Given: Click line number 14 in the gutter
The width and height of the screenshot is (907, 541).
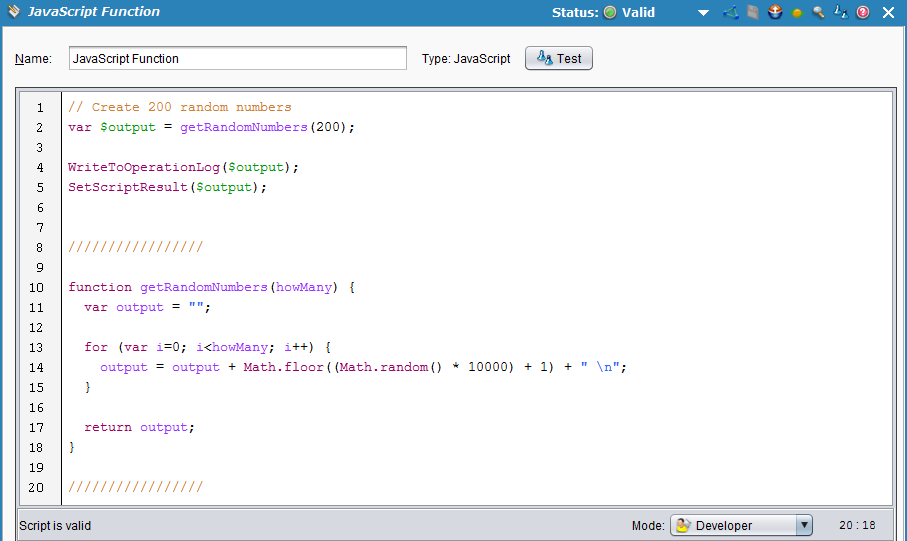Looking at the screenshot, I should pyautogui.click(x=38, y=367).
